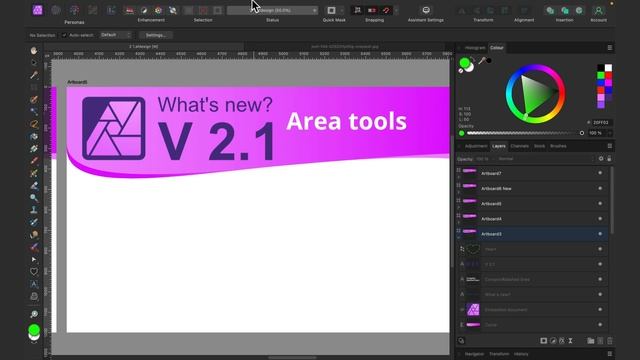Click the first Insertion target icon

550,10
